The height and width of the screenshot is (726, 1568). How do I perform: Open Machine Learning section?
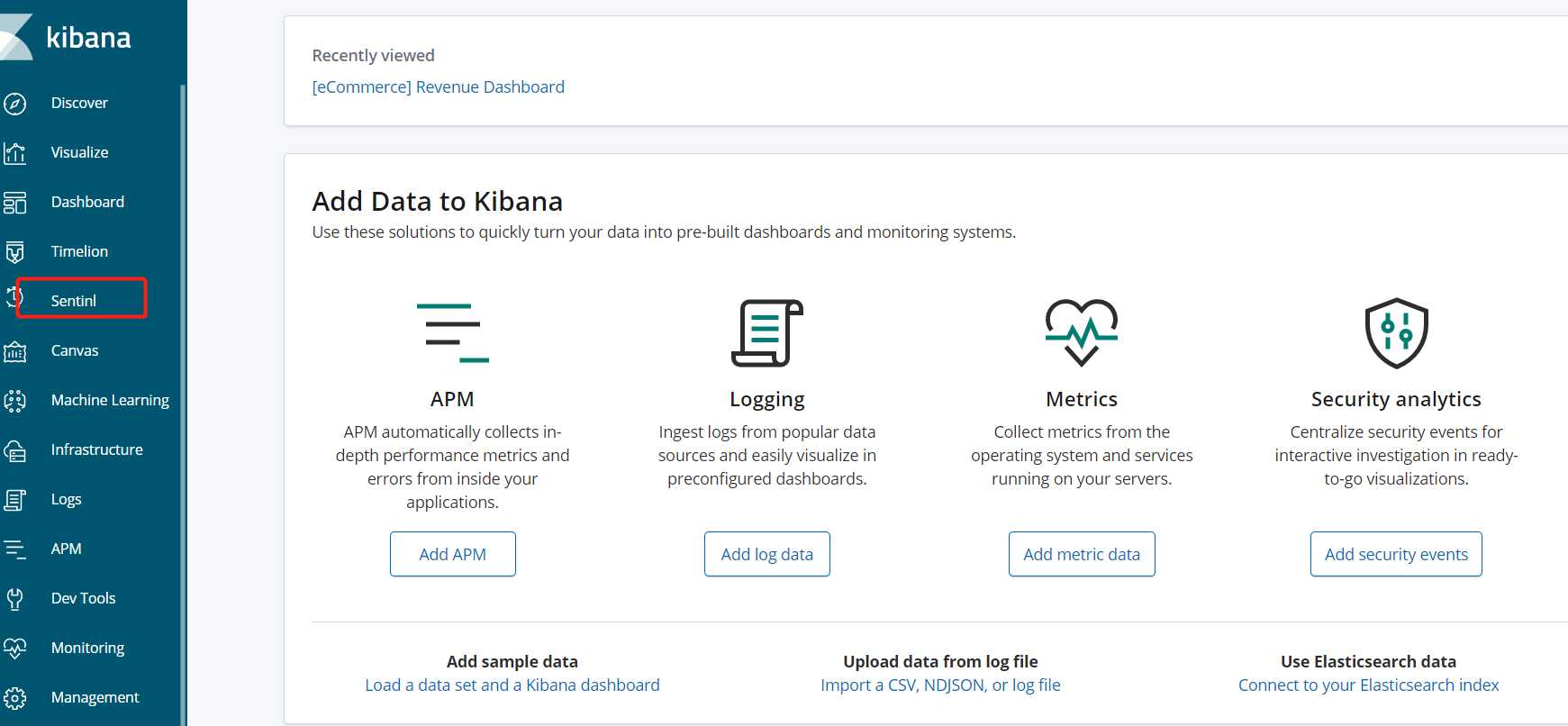tap(110, 400)
